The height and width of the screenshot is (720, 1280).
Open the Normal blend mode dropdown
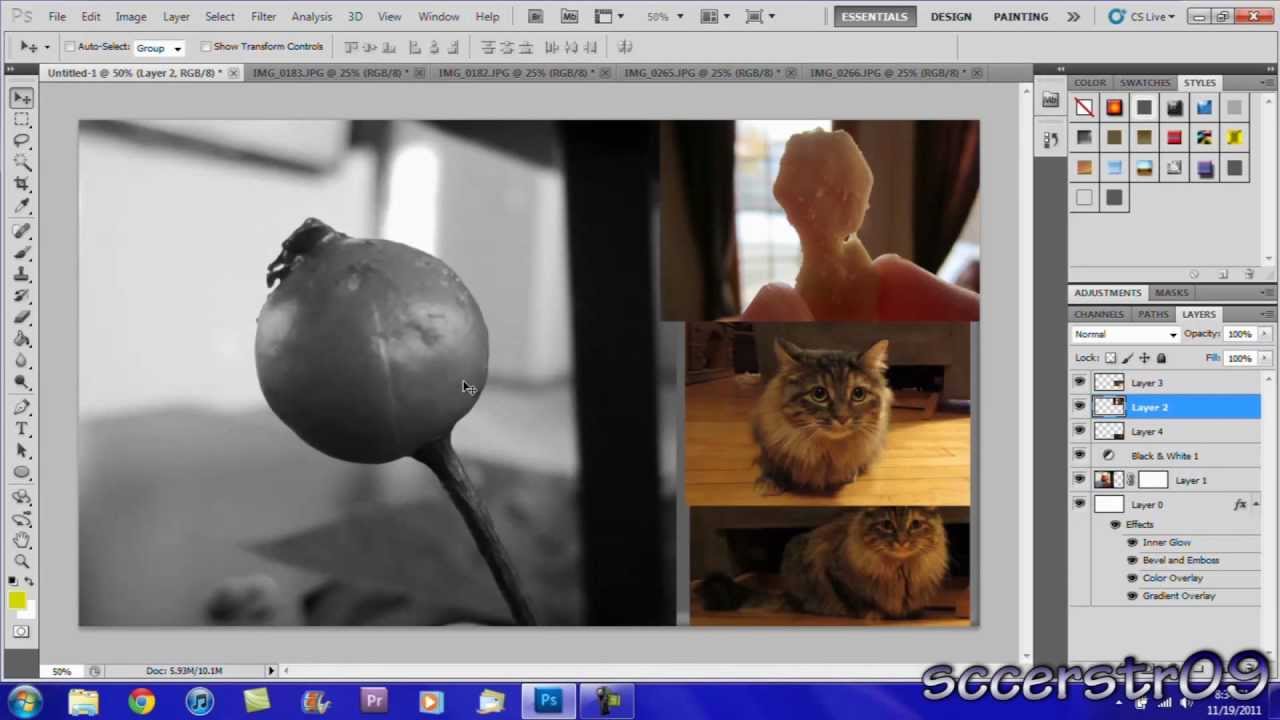click(1125, 334)
